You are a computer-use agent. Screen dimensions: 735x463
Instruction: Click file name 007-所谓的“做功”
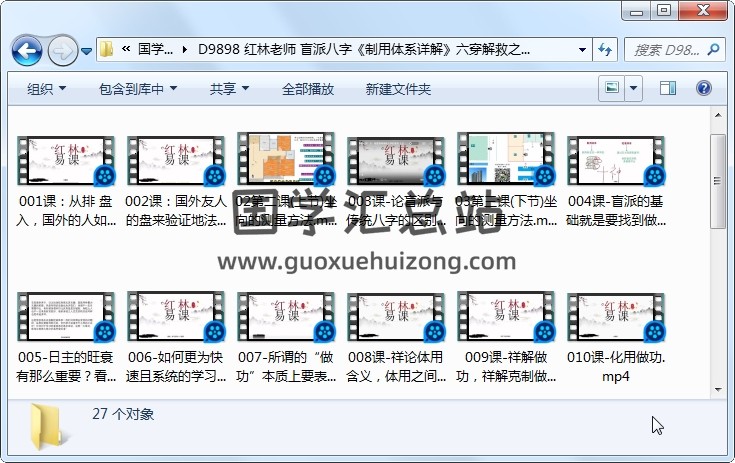(286, 366)
